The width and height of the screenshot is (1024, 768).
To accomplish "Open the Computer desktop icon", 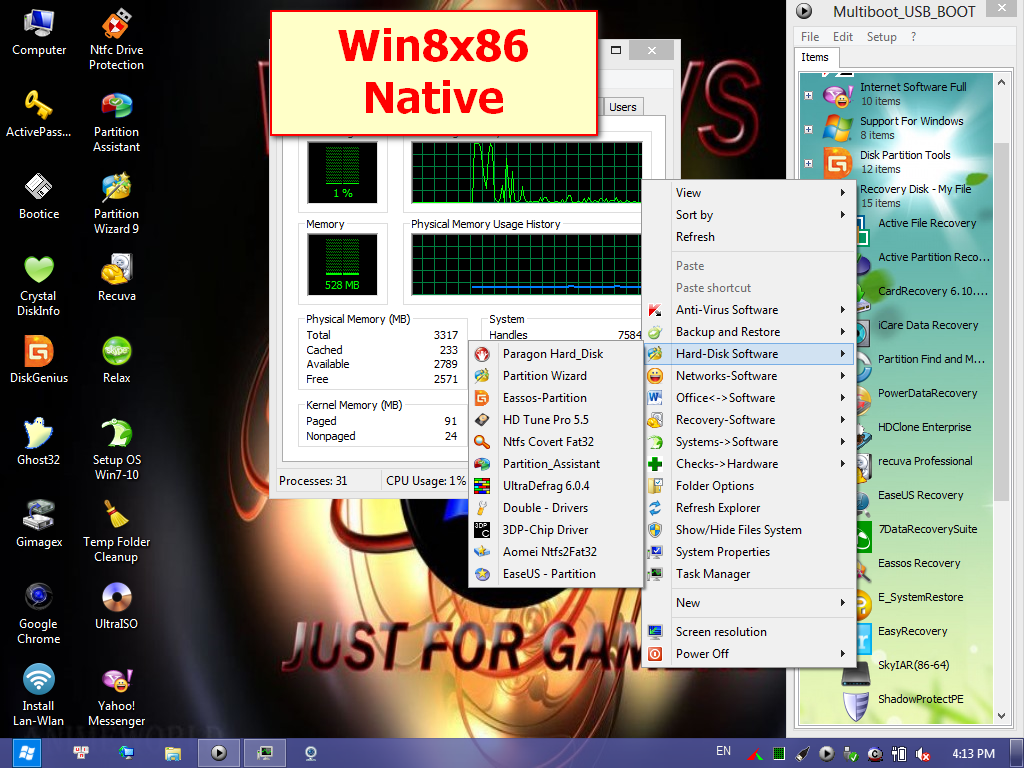I will [x=39, y=33].
